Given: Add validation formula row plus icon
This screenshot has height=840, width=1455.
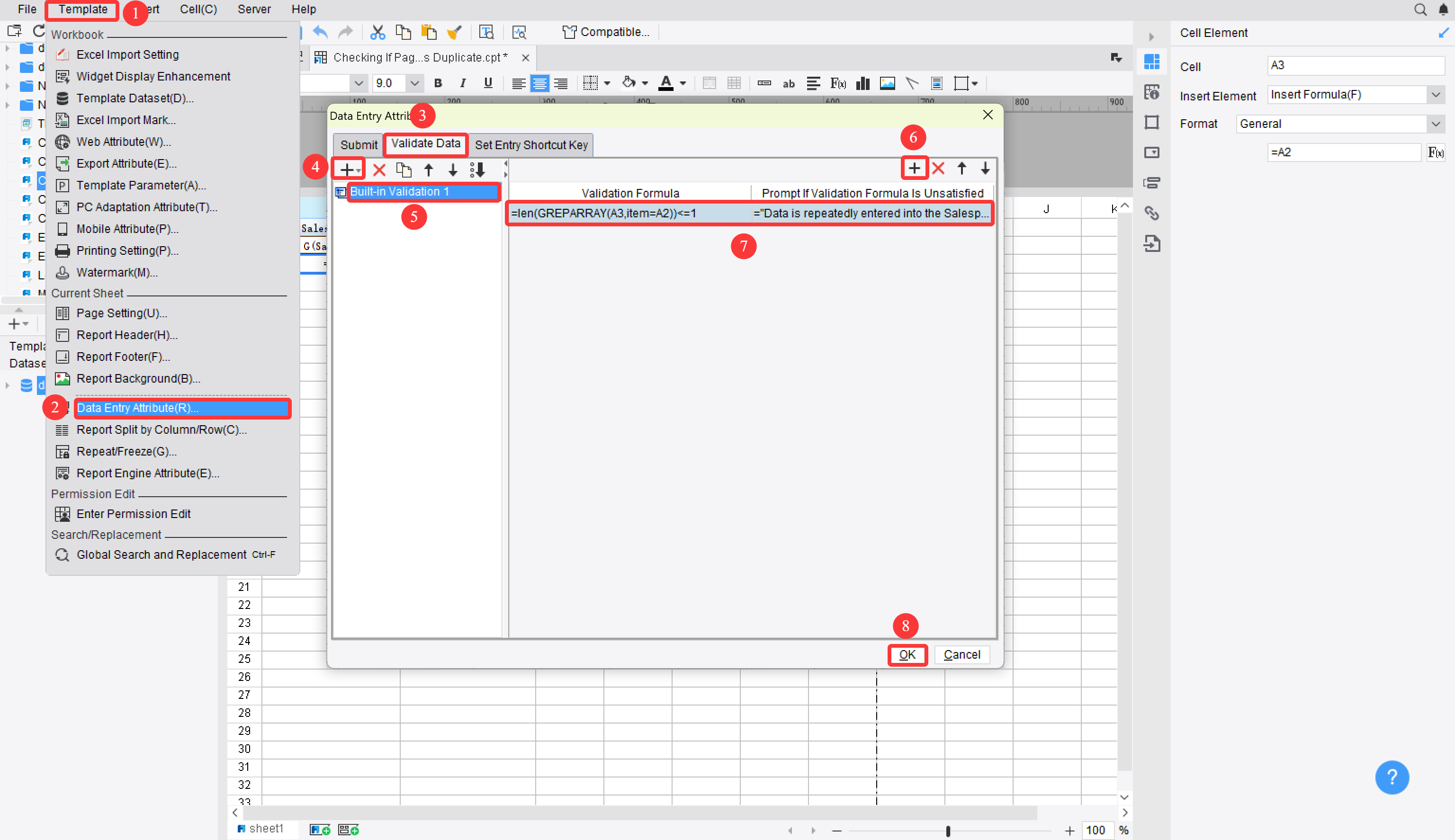Looking at the screenshot, I should (x=915, y=169).
